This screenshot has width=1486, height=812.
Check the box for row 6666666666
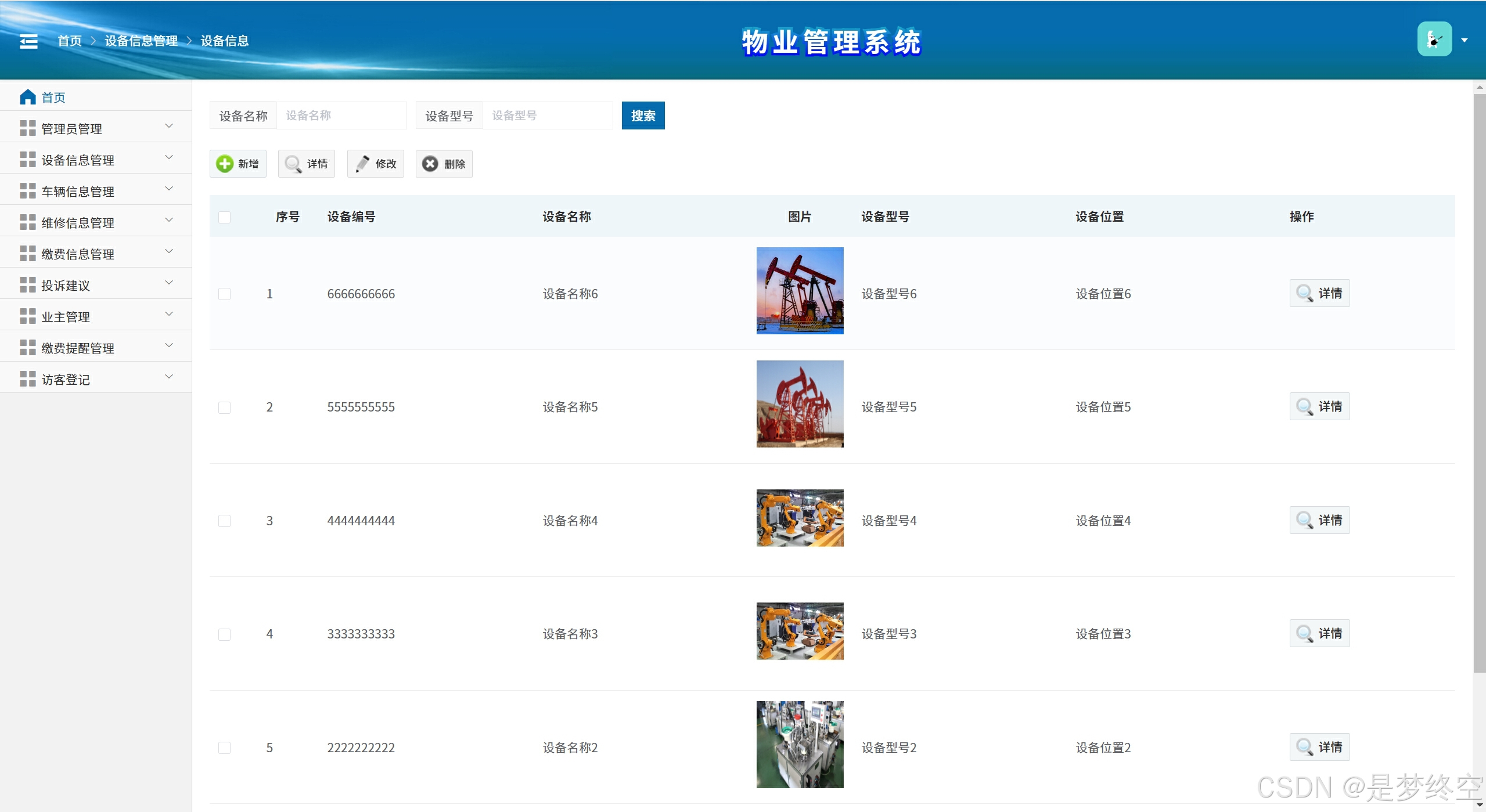click(225, 294)
